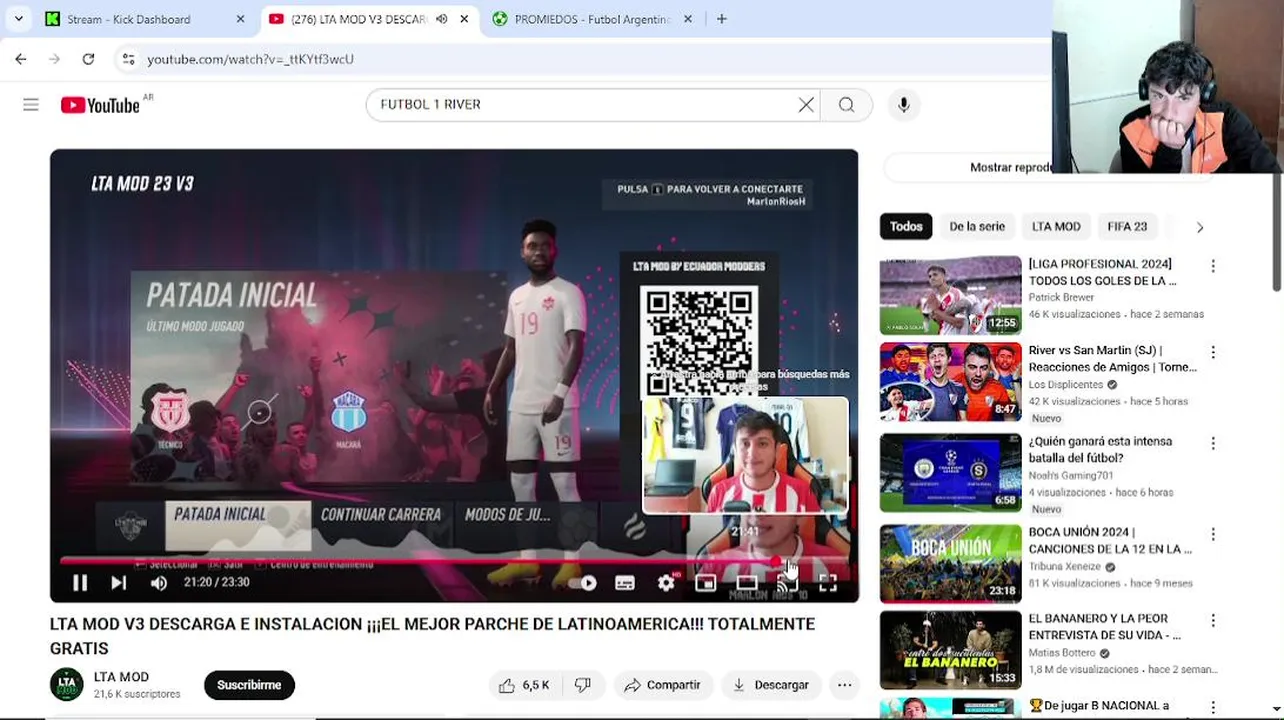Select the LTA MOD filter chip
The image size is (1284, 720).
coord(1056,227)
